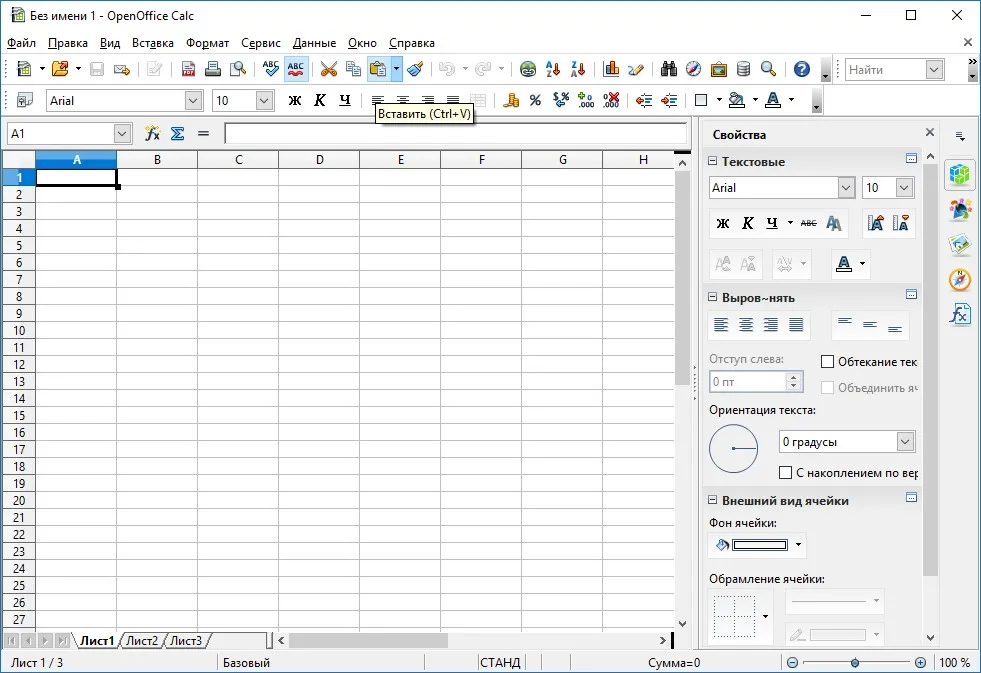This screenshot has height=673, width=981.
Task: Export directly as PDF icon
Action: coord(188,69)
